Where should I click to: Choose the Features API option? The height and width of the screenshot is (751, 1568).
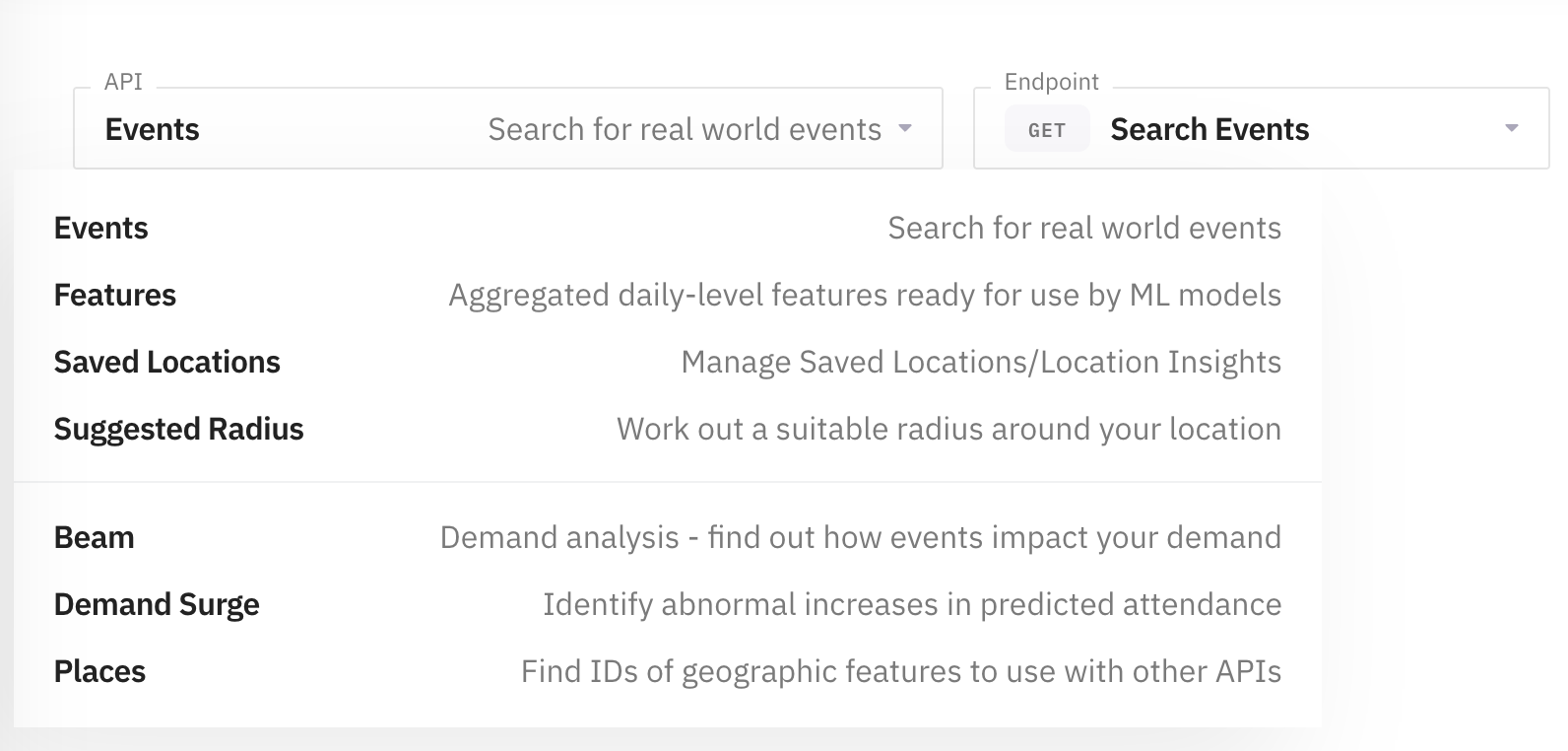(x=668, y=295)
